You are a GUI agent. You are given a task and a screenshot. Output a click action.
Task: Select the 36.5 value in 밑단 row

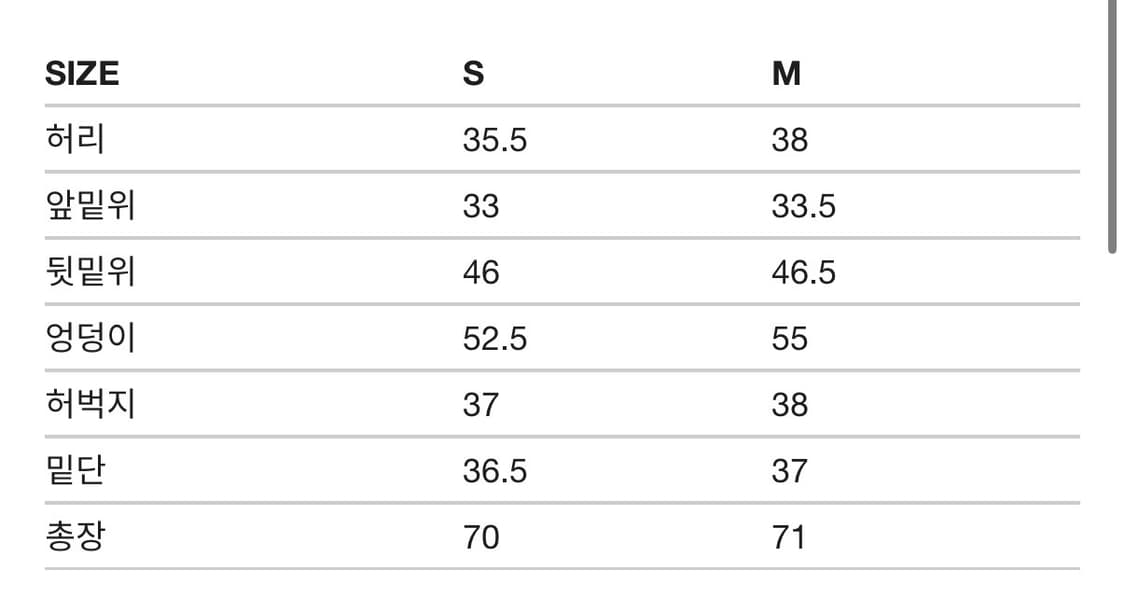click(494, 470)
